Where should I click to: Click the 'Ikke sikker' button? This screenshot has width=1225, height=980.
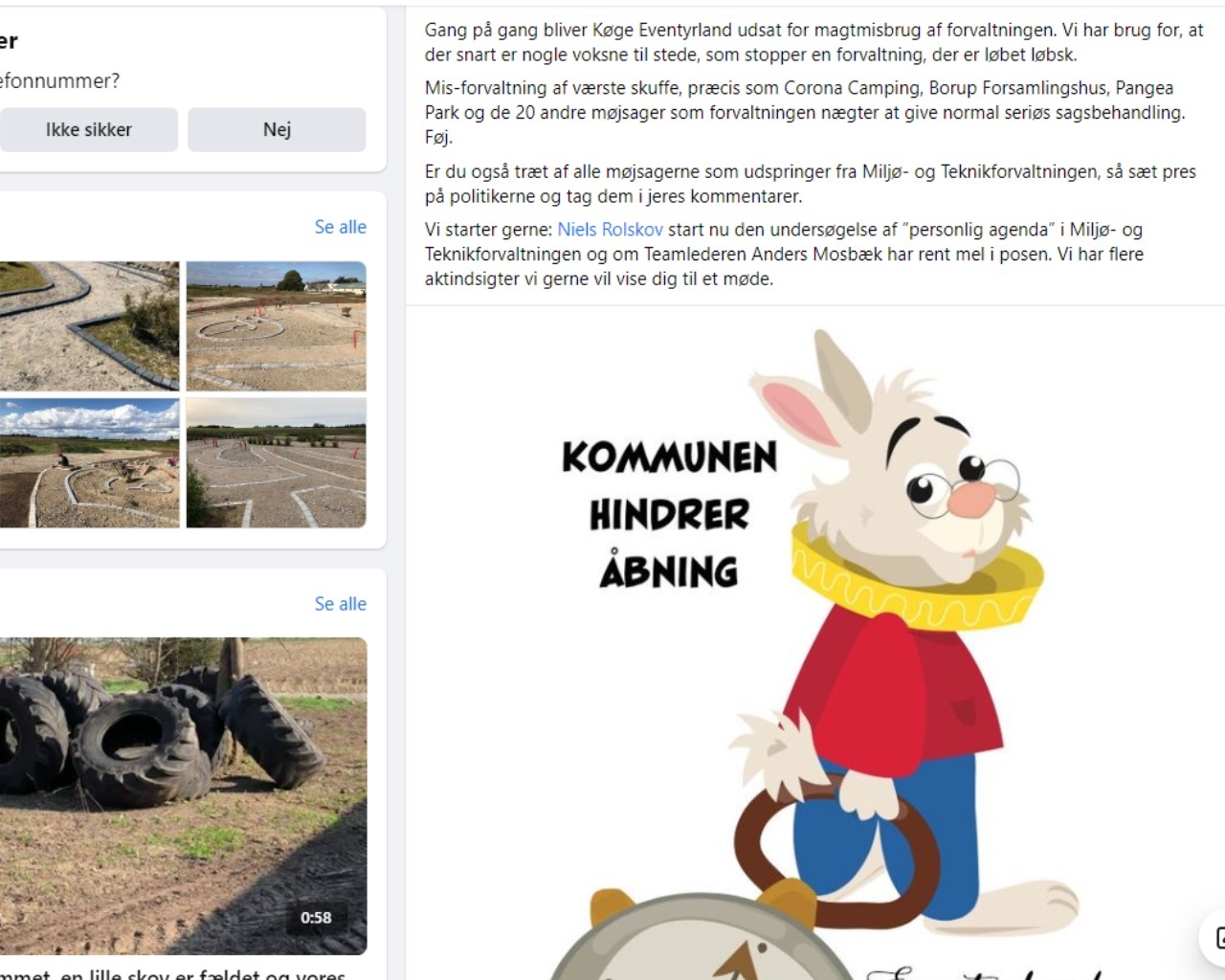(x=88, y=129)
